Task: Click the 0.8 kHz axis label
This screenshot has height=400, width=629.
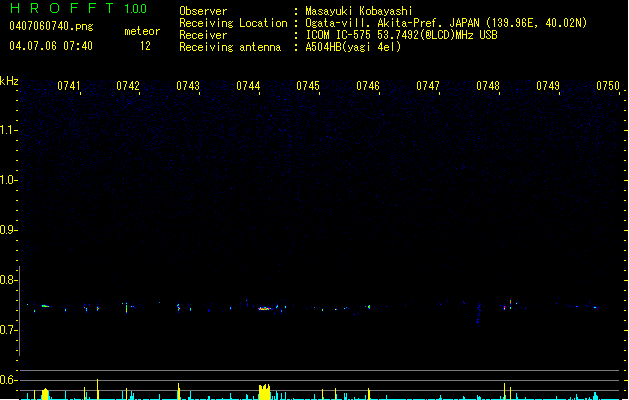Action: (8, 280)
